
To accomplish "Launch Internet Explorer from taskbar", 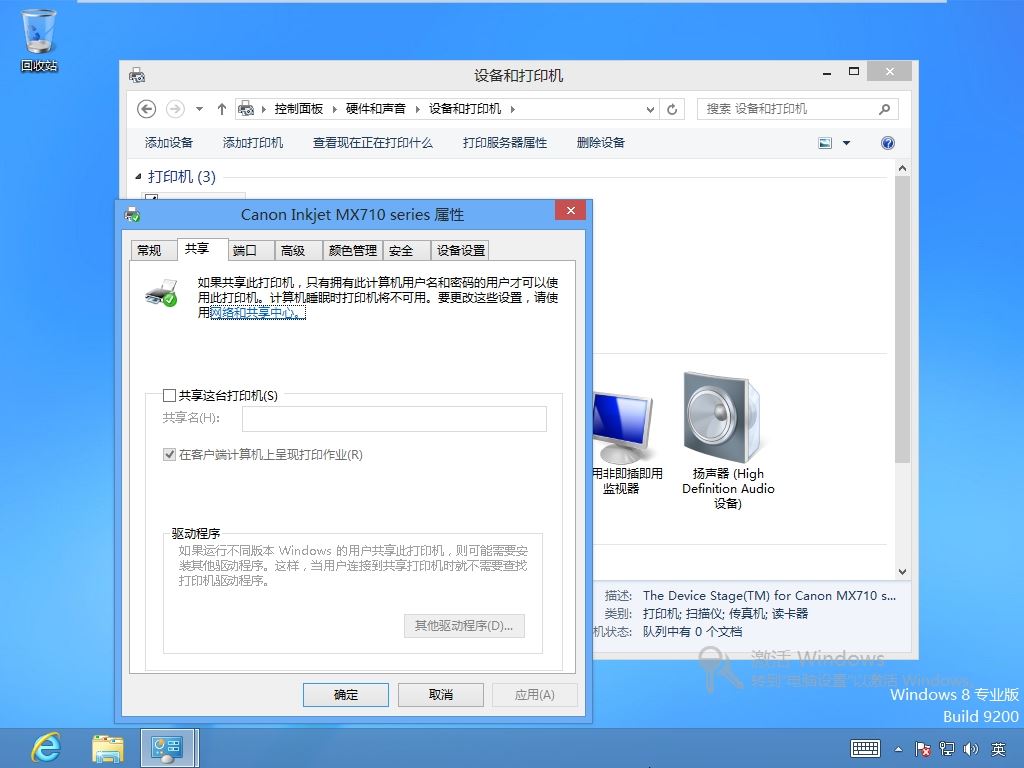I will pos(46,748).
